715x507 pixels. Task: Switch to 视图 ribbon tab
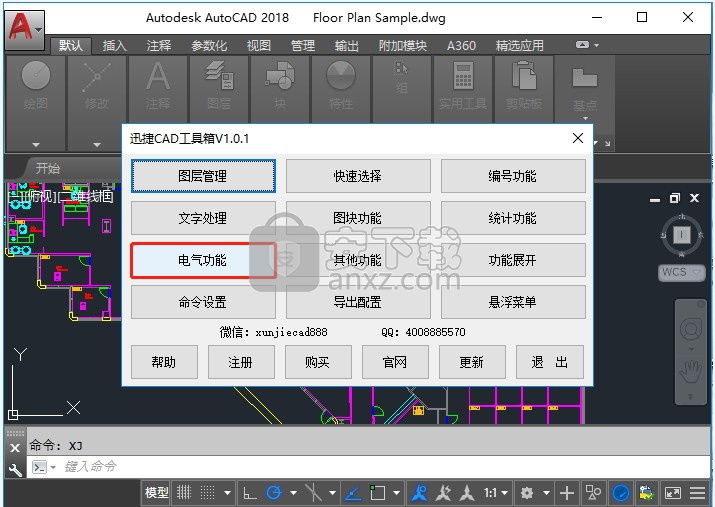(x=259, y=46)
